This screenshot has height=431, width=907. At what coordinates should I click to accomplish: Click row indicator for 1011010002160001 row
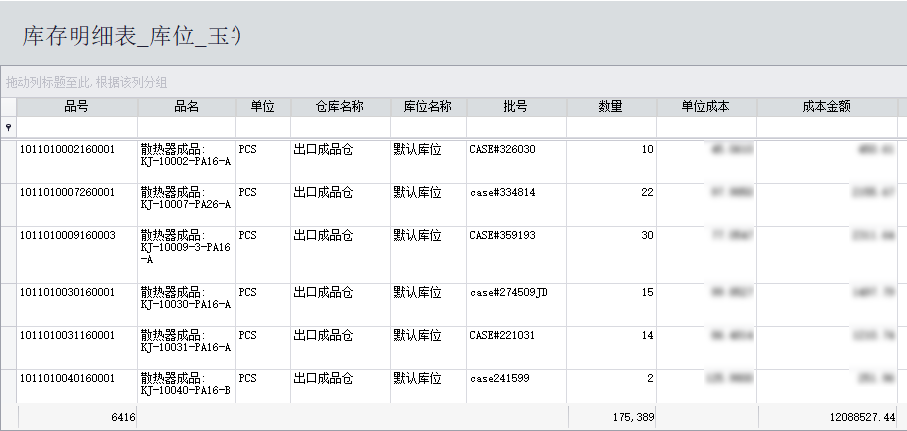[8, 162]
